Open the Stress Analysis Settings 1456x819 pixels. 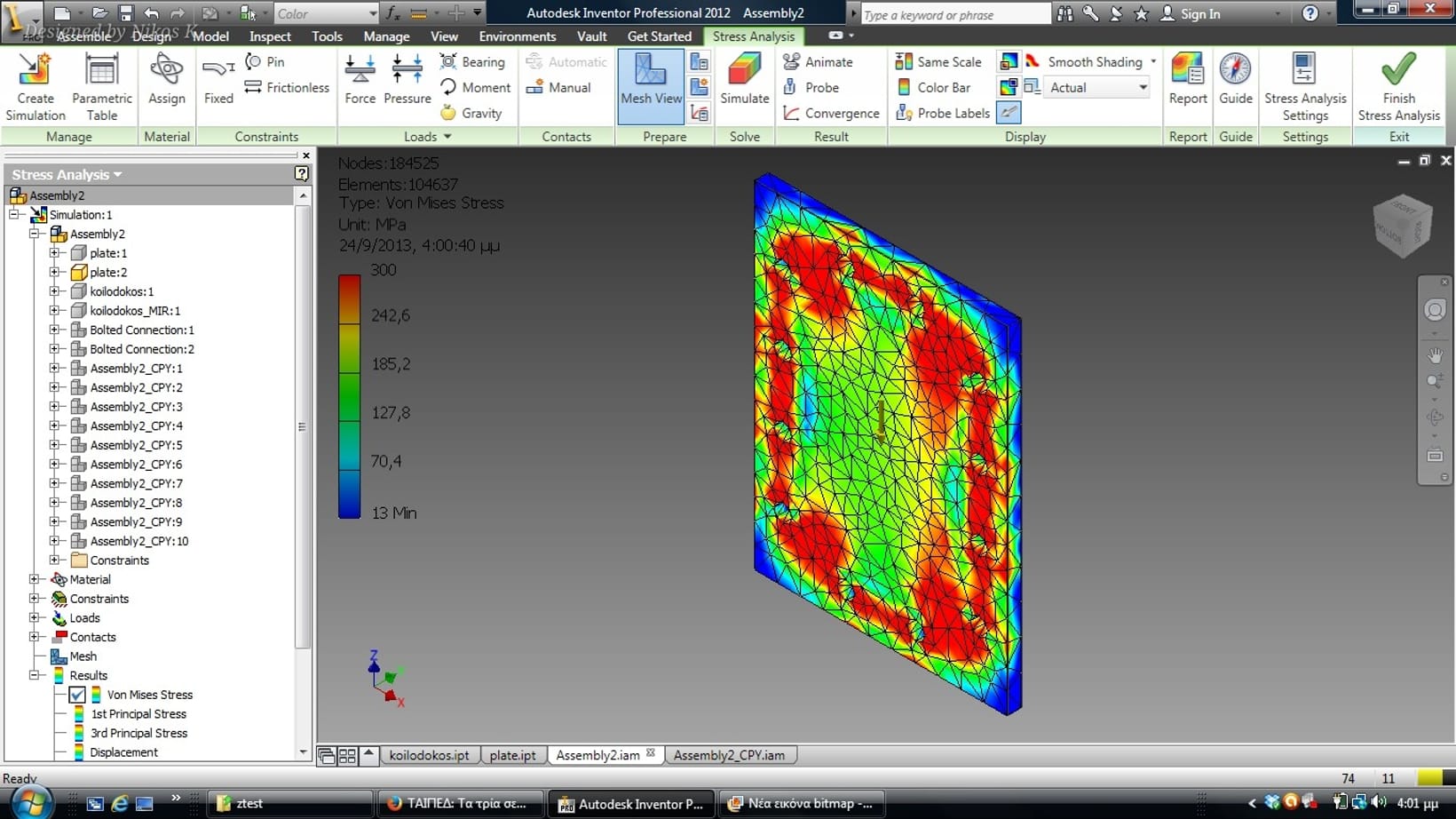(1304, 85)
